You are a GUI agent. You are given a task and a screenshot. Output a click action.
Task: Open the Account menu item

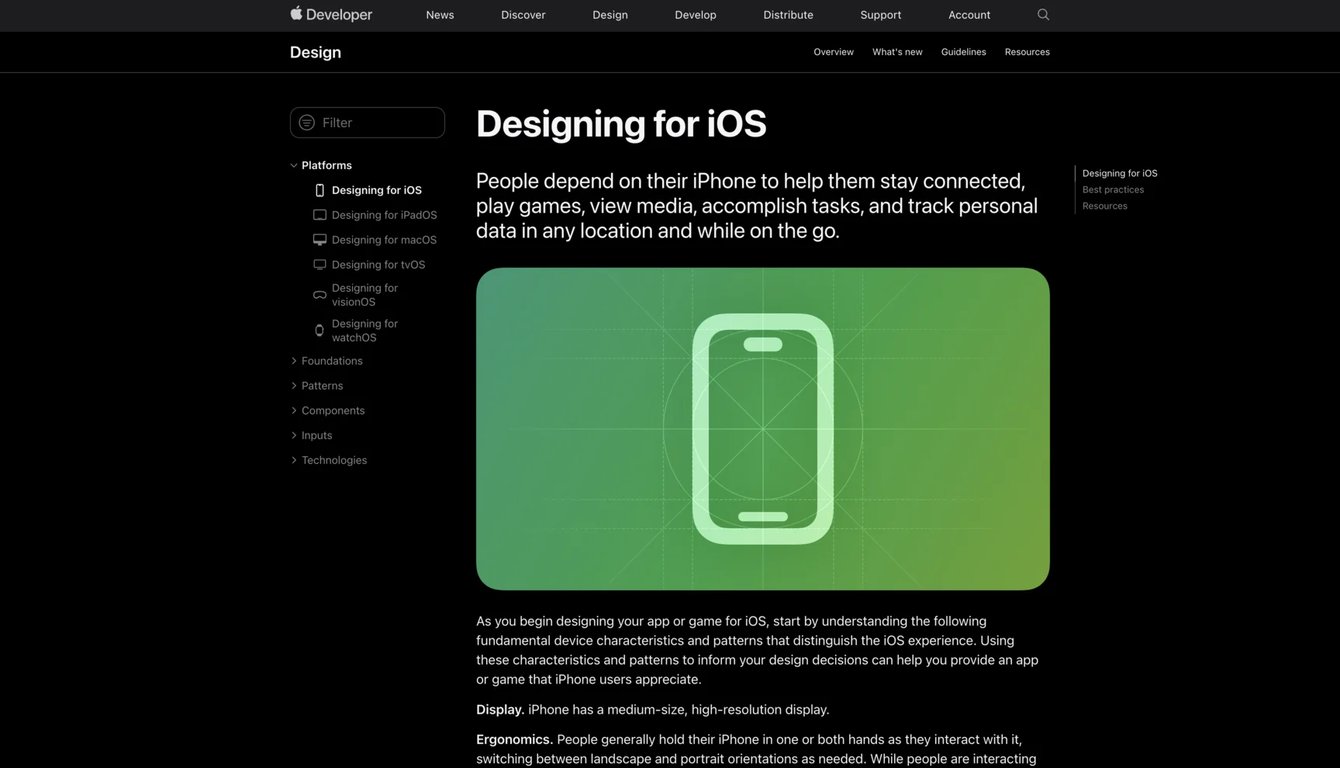970,15
